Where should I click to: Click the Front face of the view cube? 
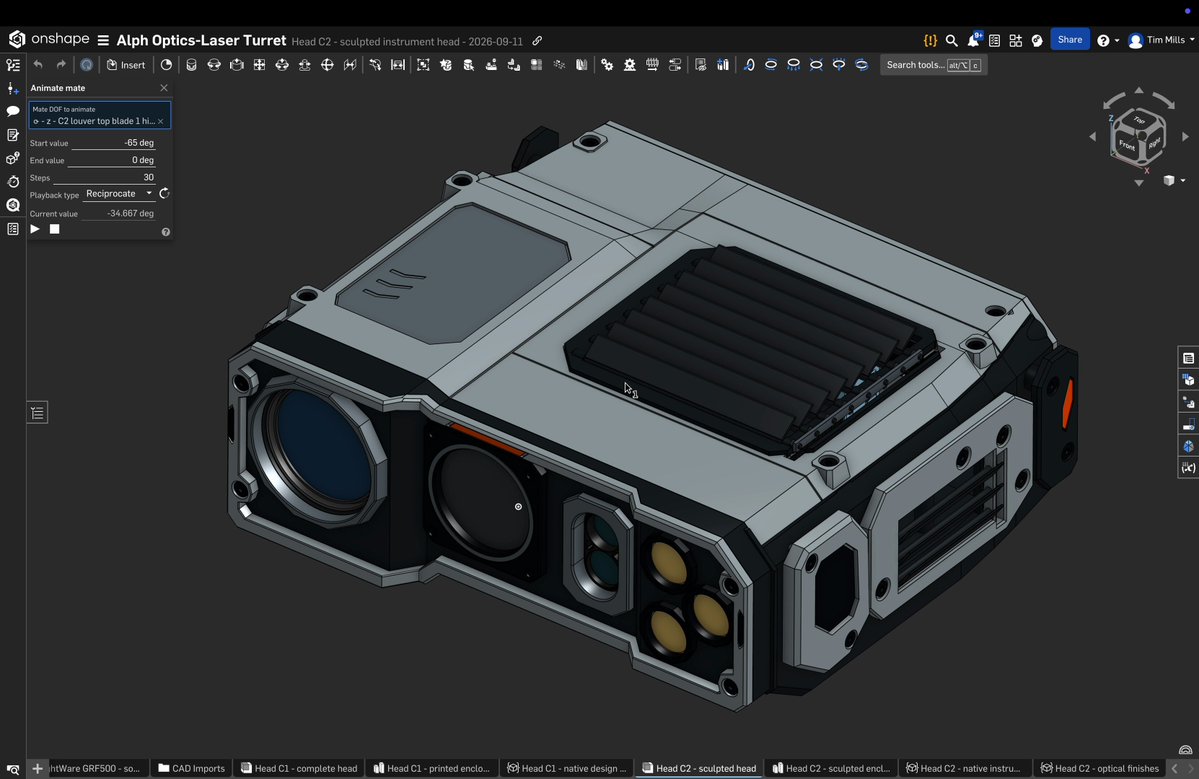click(x=1126, y=144)
